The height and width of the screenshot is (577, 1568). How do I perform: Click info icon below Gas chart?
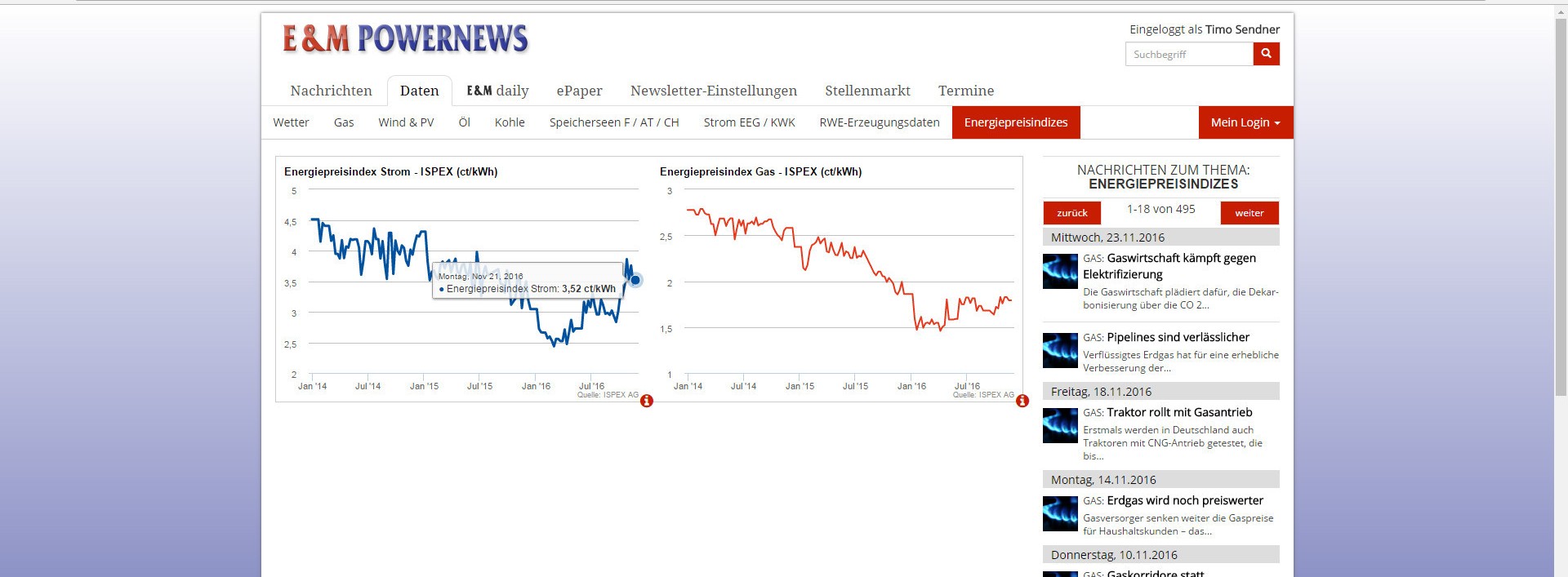pyautogui.click(x=1022, y=401)
